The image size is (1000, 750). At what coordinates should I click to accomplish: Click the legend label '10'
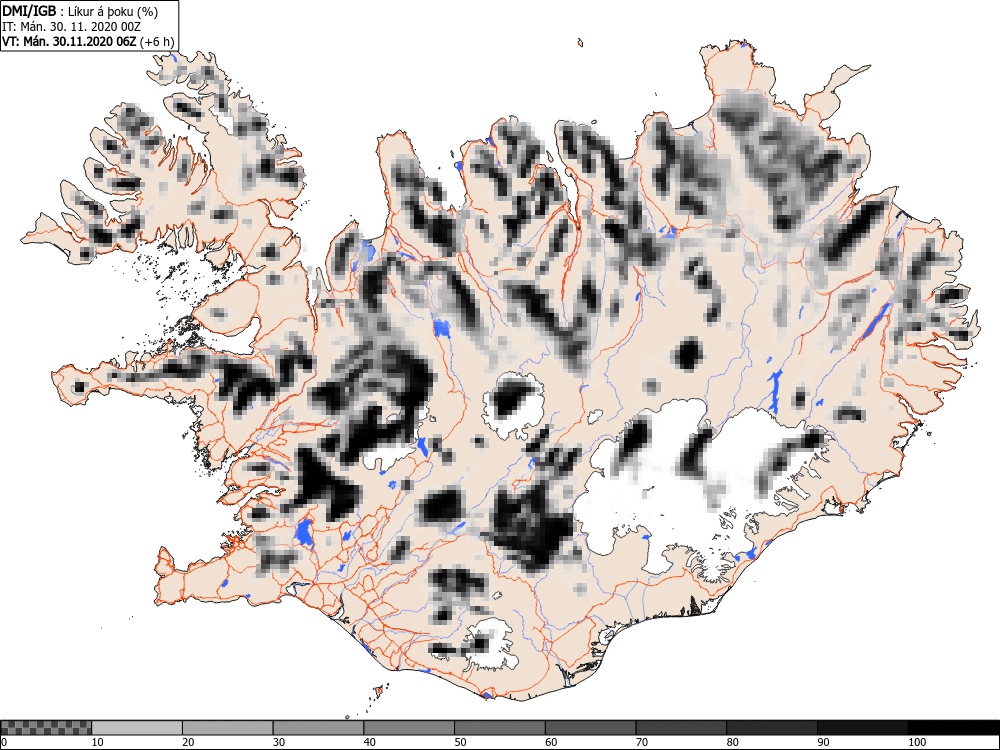tap(98, 742)
